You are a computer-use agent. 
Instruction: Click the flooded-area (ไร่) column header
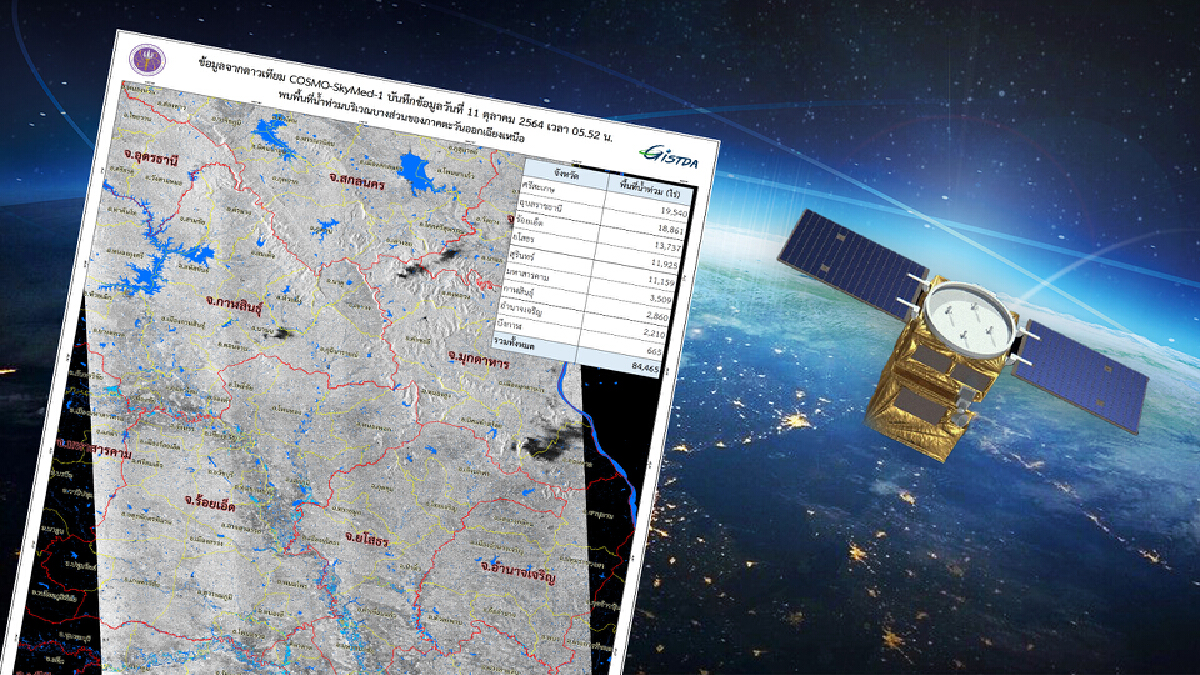point(648,191)
